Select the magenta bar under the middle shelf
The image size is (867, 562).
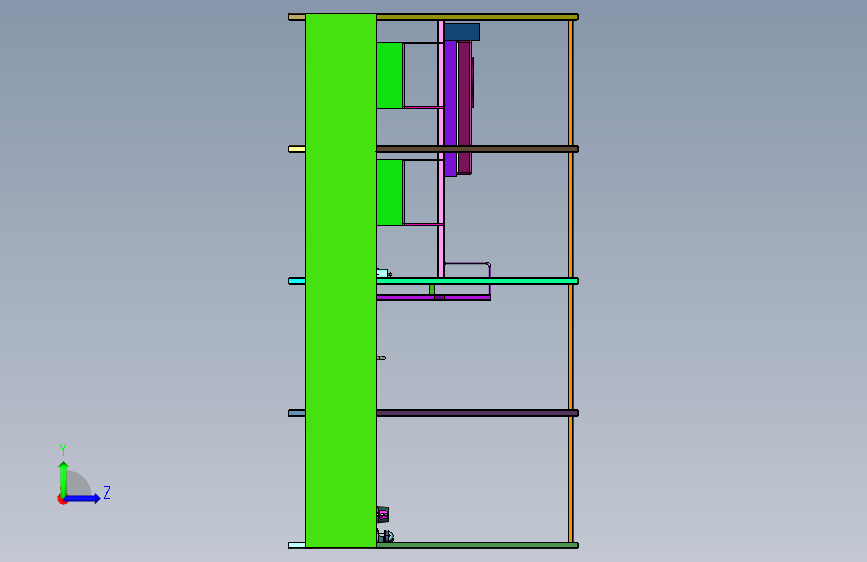pos(434,298)
